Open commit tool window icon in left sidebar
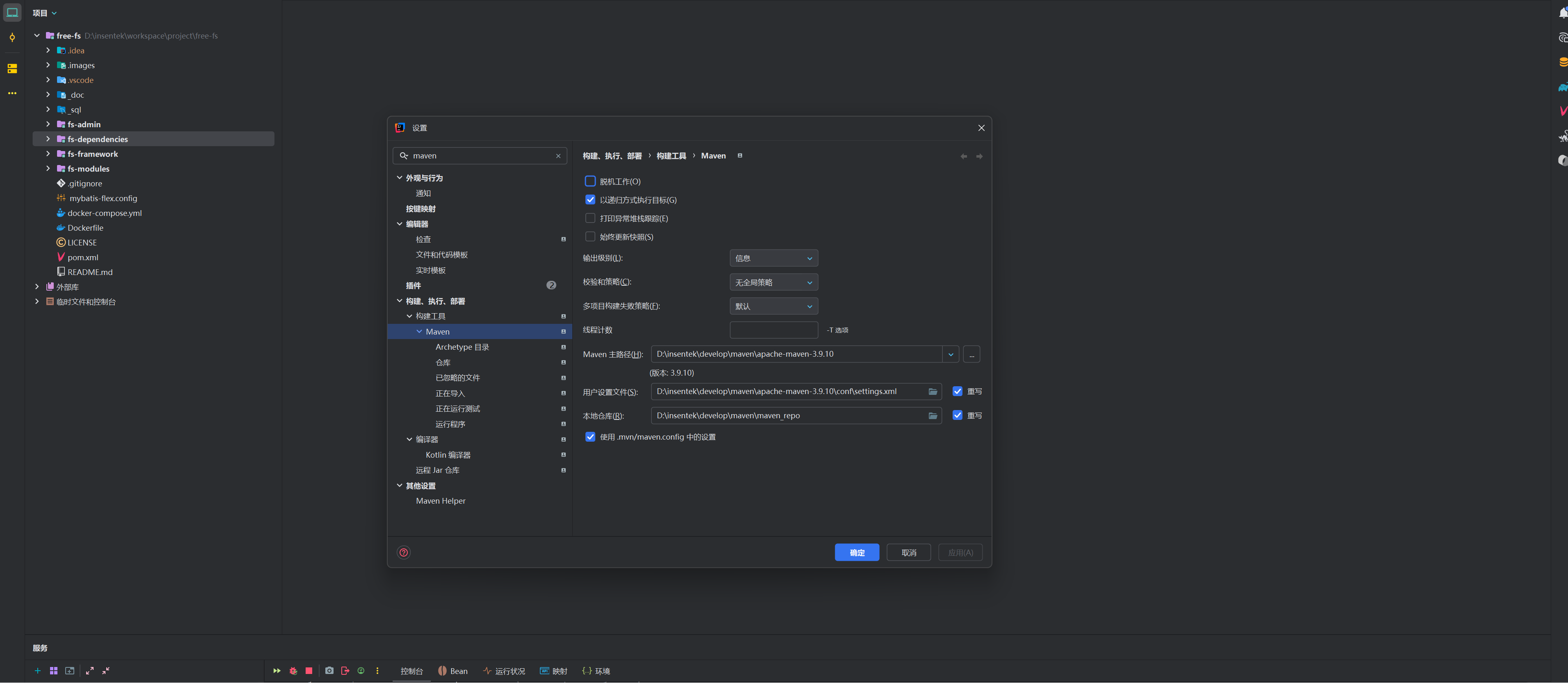The width and height of the screenshot is (1568, 683). [x=12, y=38]
